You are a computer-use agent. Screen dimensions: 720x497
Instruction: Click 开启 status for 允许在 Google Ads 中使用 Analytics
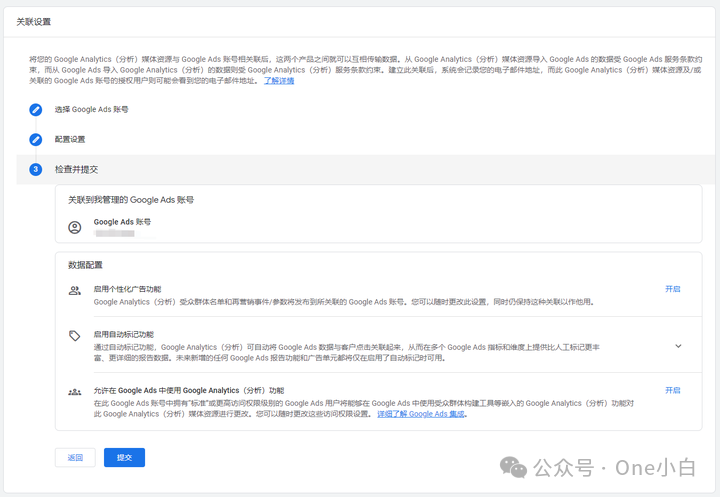[673, 390]
